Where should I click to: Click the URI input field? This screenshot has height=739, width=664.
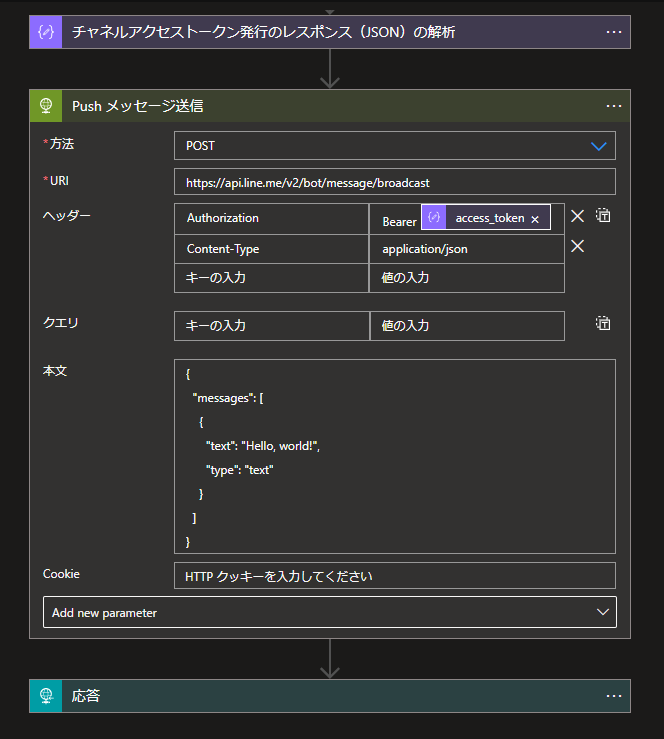point(395,182)
